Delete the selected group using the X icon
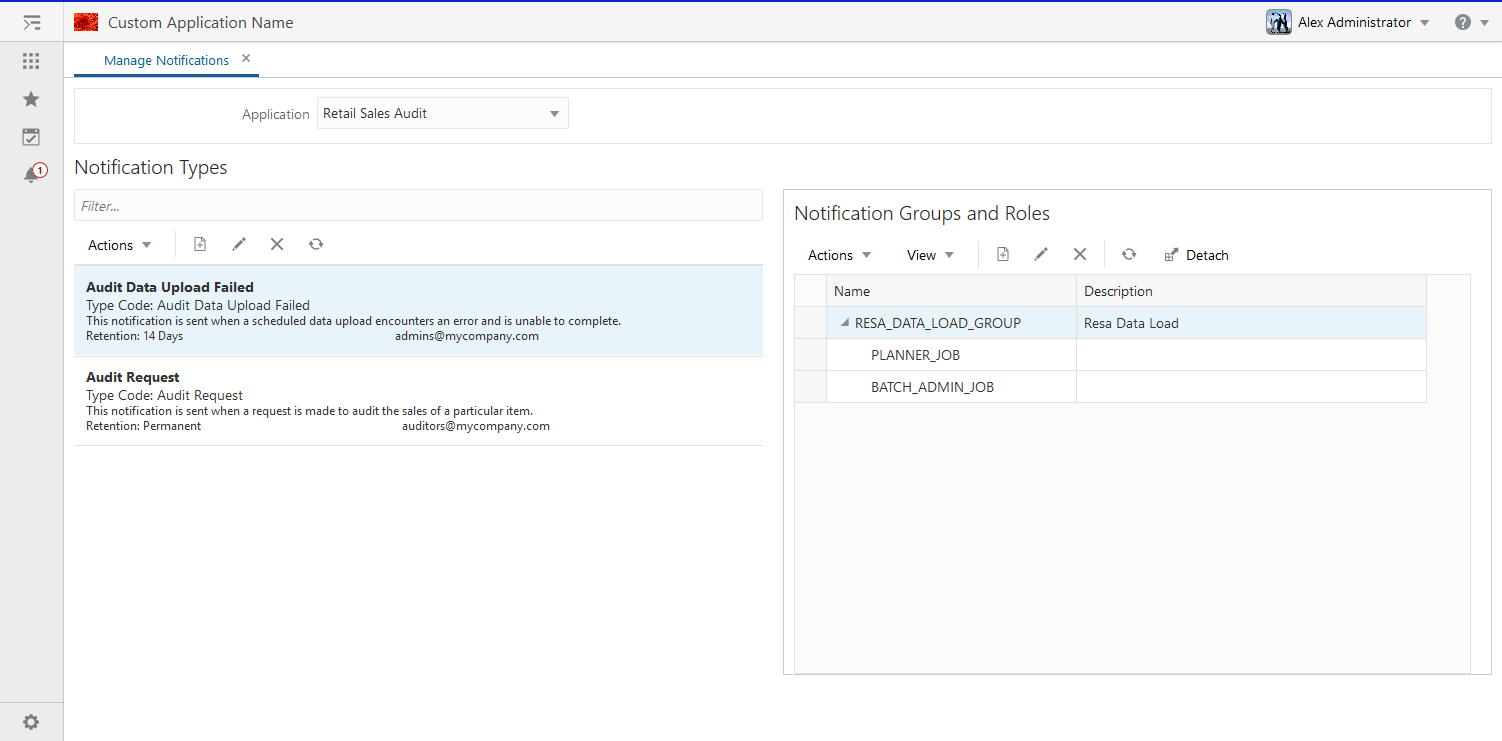The height and width of the screenshot is (741, 1502). [1079, 254]
